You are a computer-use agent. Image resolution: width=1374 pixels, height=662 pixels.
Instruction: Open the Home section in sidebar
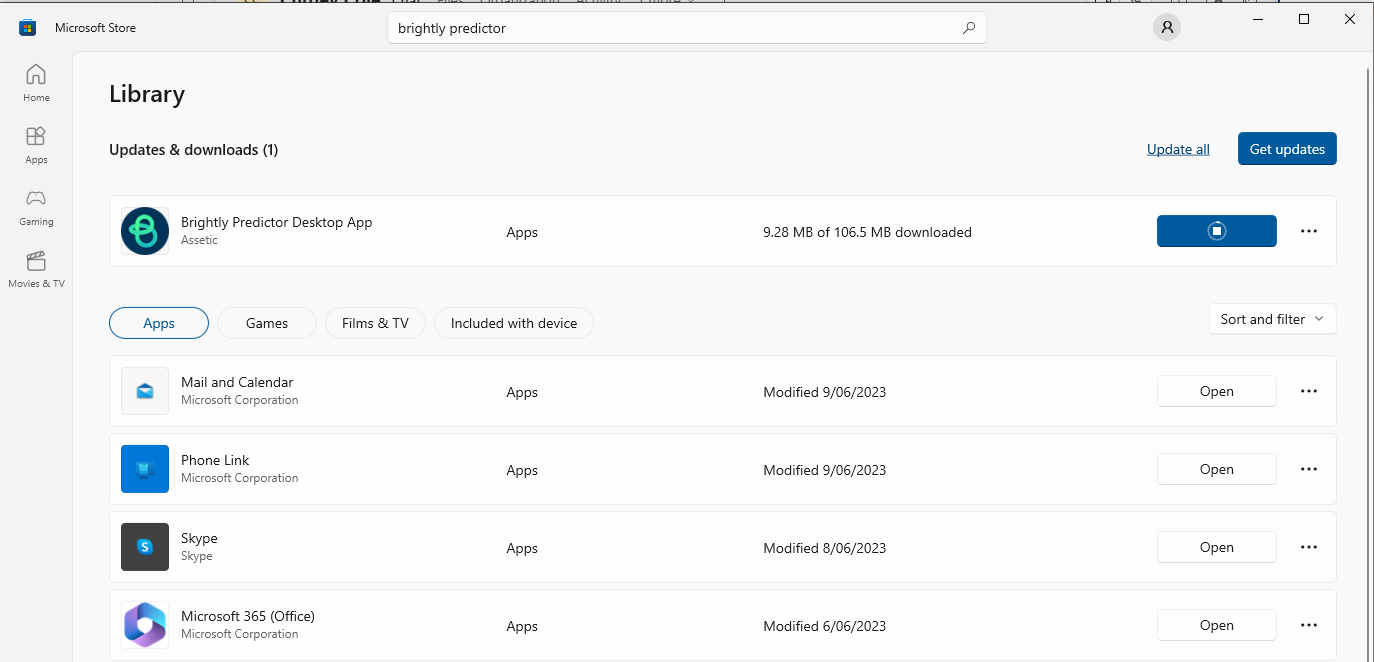36,83
